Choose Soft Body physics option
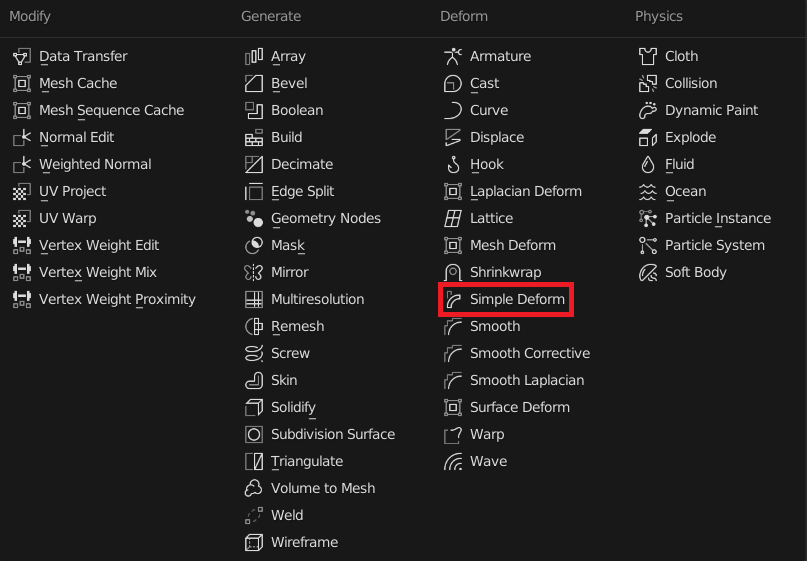 click(695, 273)
